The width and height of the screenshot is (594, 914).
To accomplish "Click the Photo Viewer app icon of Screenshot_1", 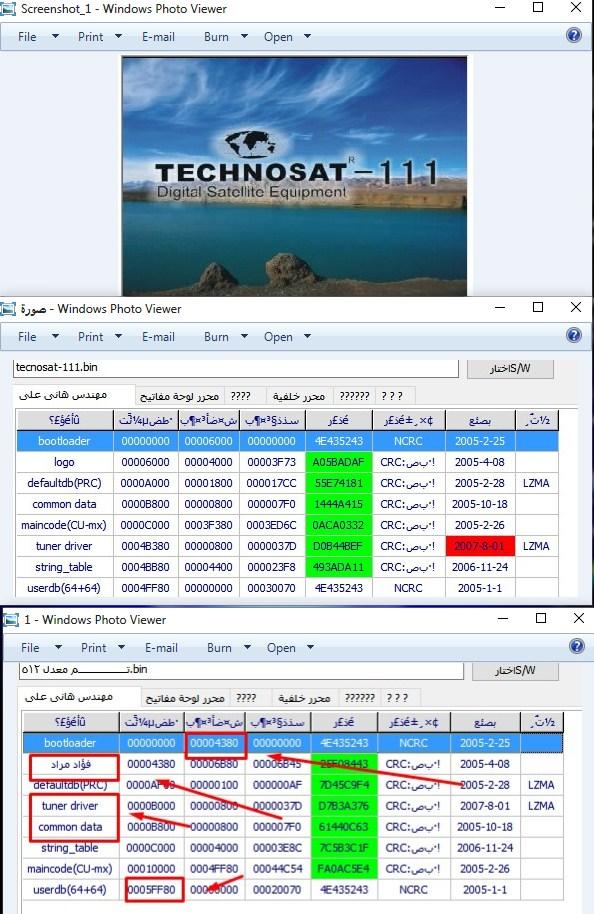I will click(8, 9).
